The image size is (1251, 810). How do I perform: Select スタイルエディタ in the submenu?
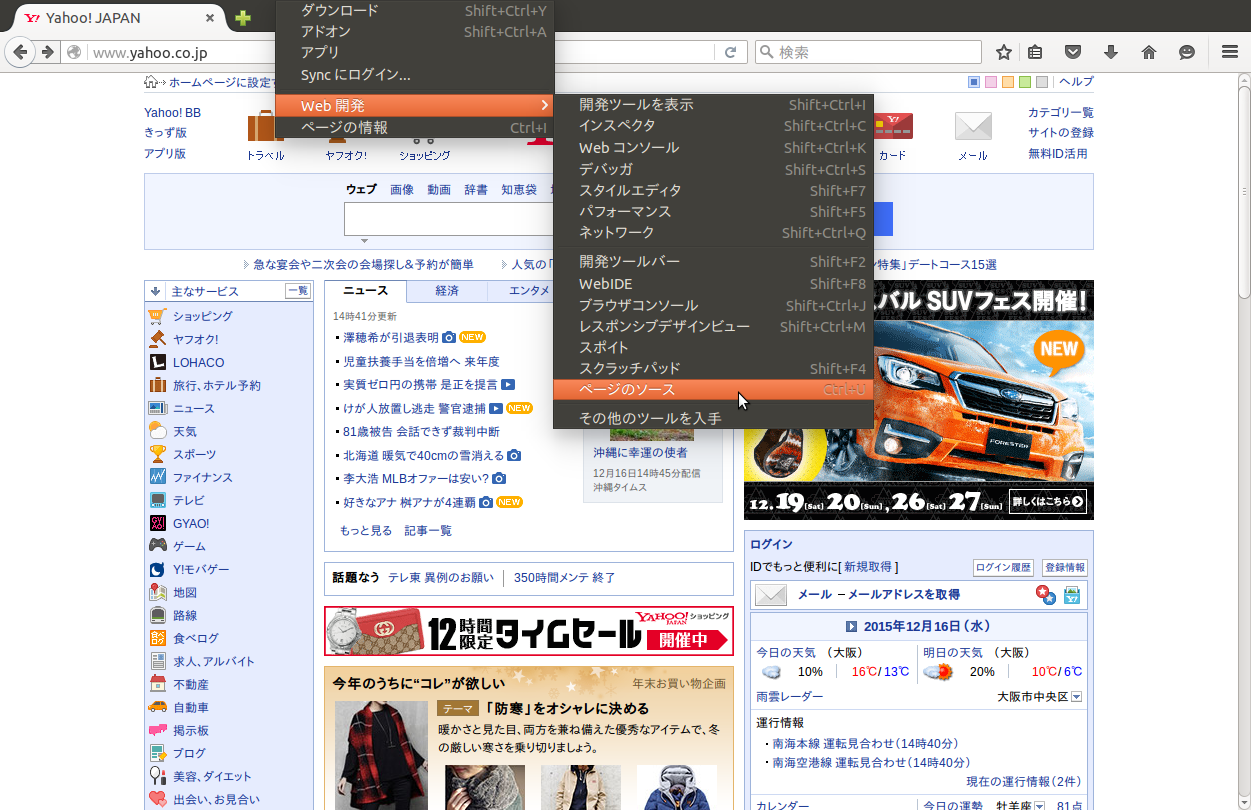coord(714,190)
